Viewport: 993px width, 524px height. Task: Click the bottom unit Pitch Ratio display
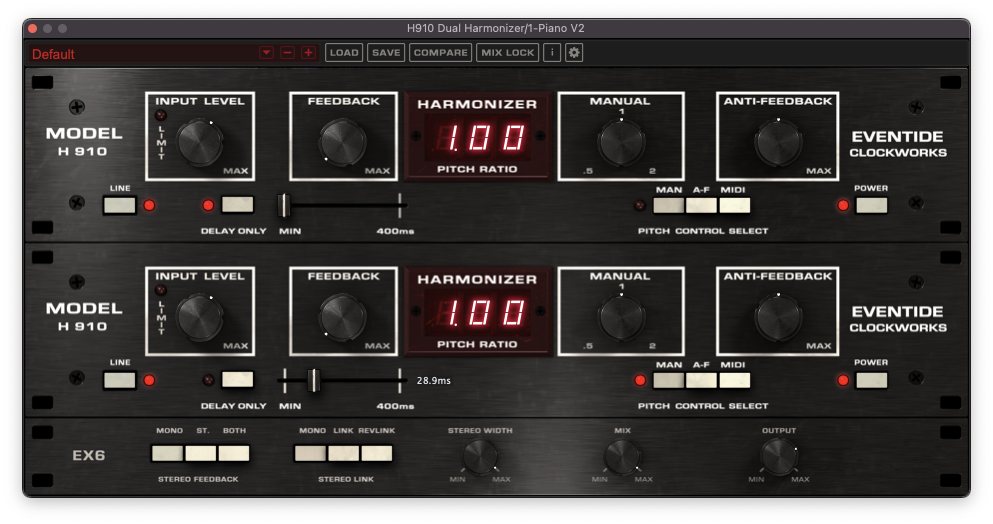(x=478, y=312)
